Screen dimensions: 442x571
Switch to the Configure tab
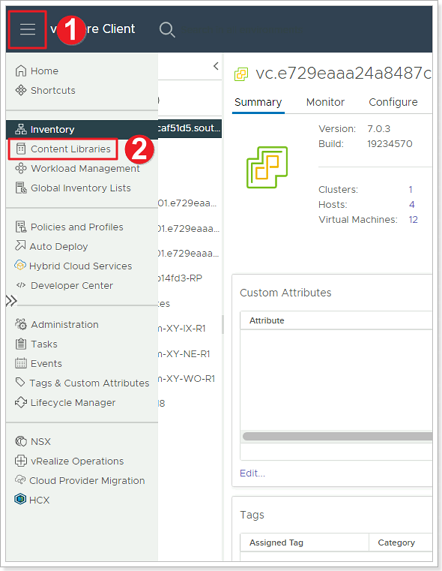(x=393, y=102)
